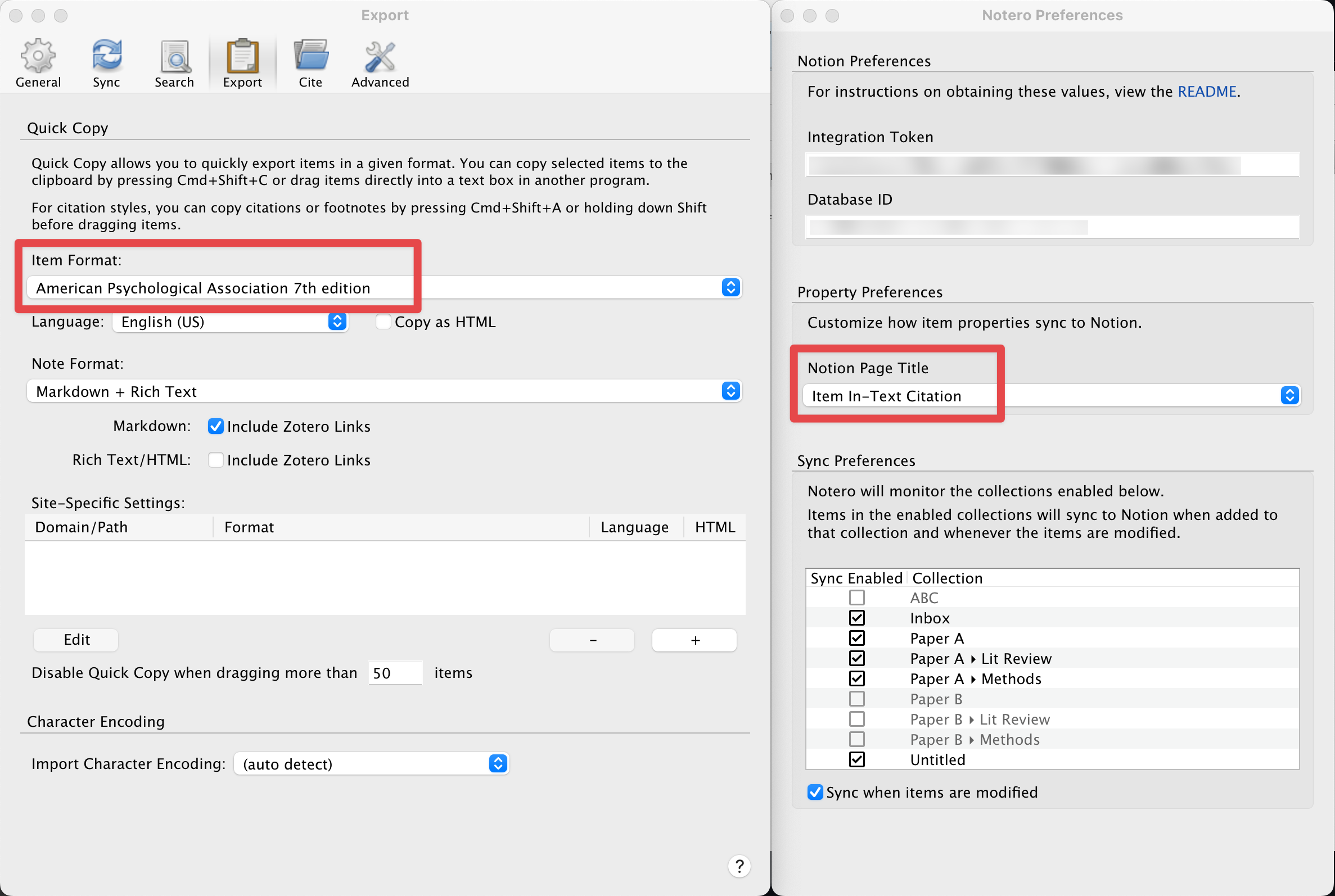Open the General preferences pane

point(38,63)
